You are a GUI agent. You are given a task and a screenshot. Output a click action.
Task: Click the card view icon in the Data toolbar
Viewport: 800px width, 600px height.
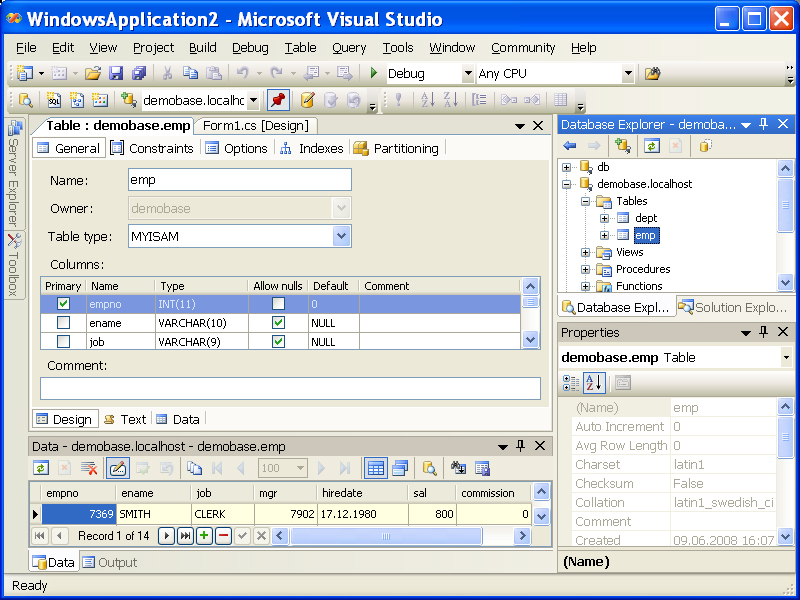click(401, 468)
